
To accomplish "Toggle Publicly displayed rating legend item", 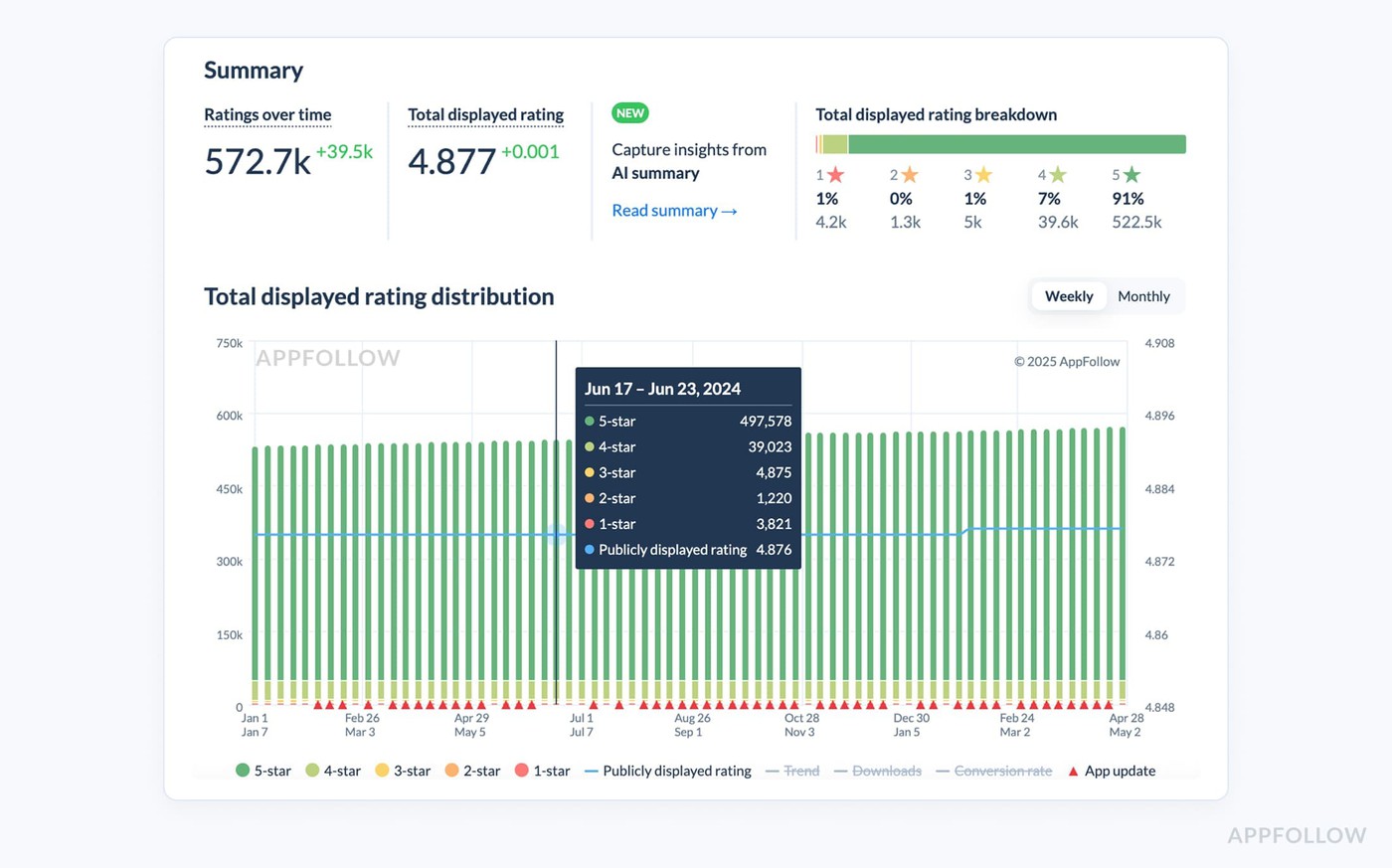I will click(667, 771).
